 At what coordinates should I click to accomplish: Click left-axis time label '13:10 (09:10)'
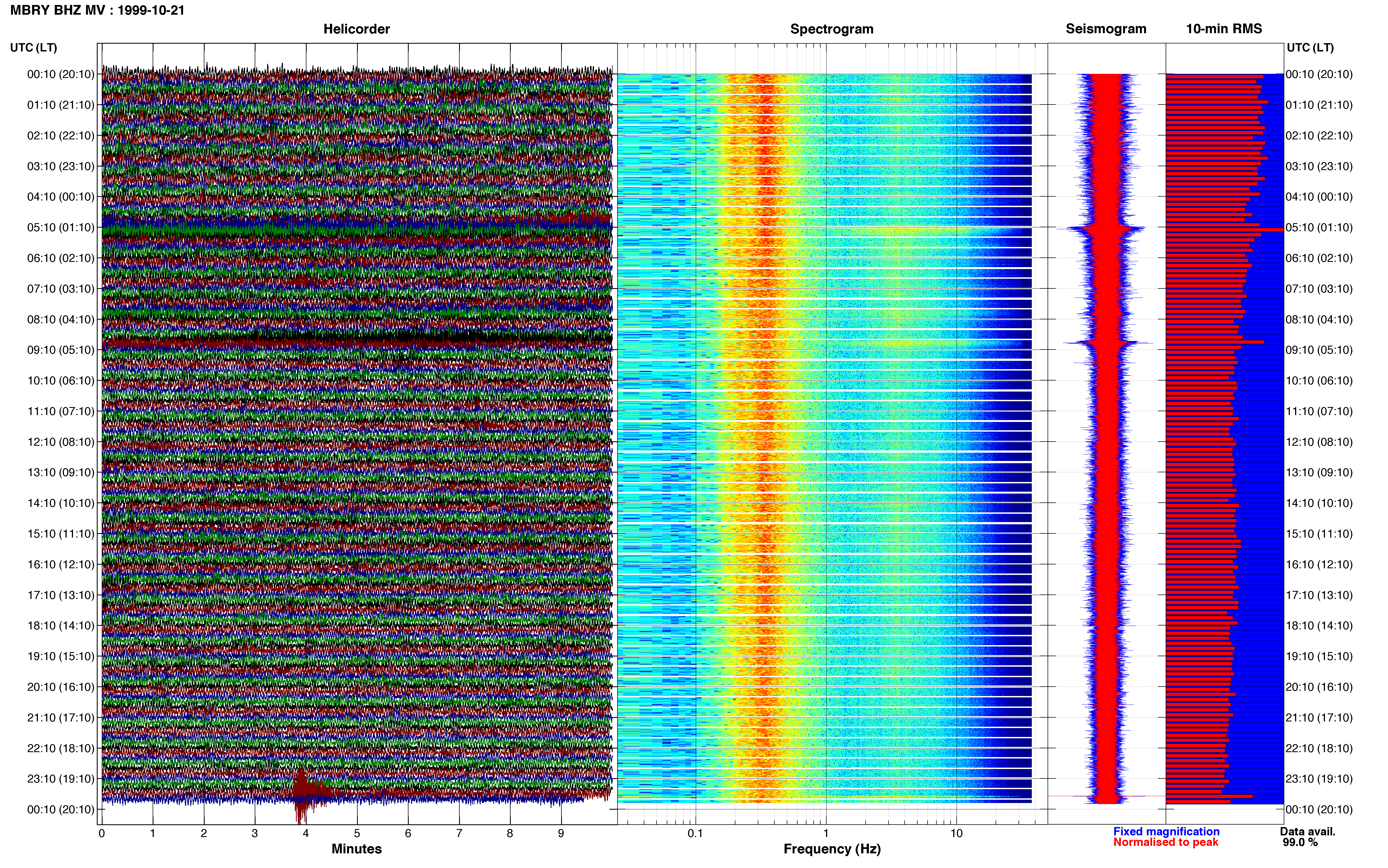61,473
